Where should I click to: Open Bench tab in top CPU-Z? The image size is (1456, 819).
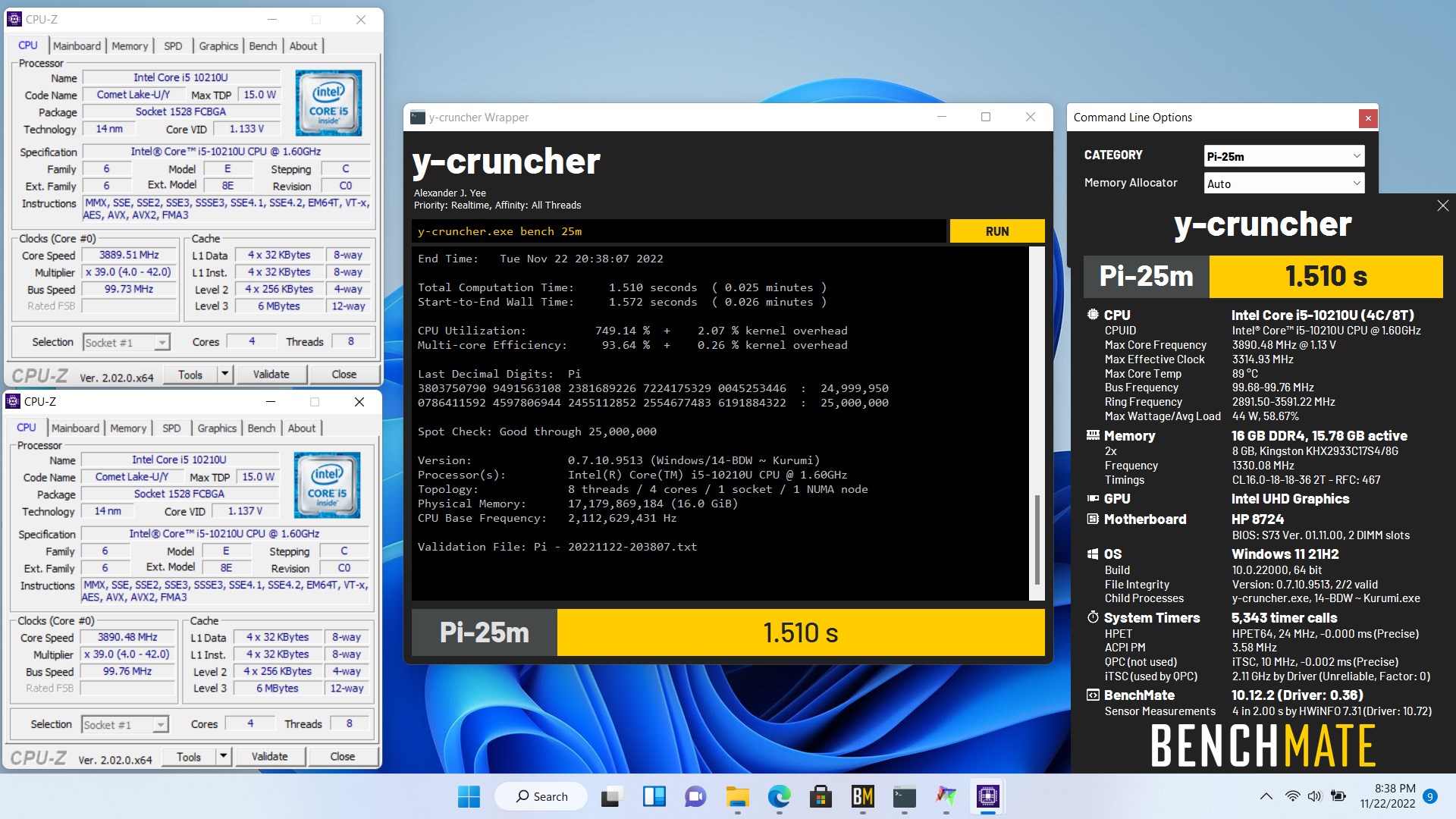pos(263,45)
